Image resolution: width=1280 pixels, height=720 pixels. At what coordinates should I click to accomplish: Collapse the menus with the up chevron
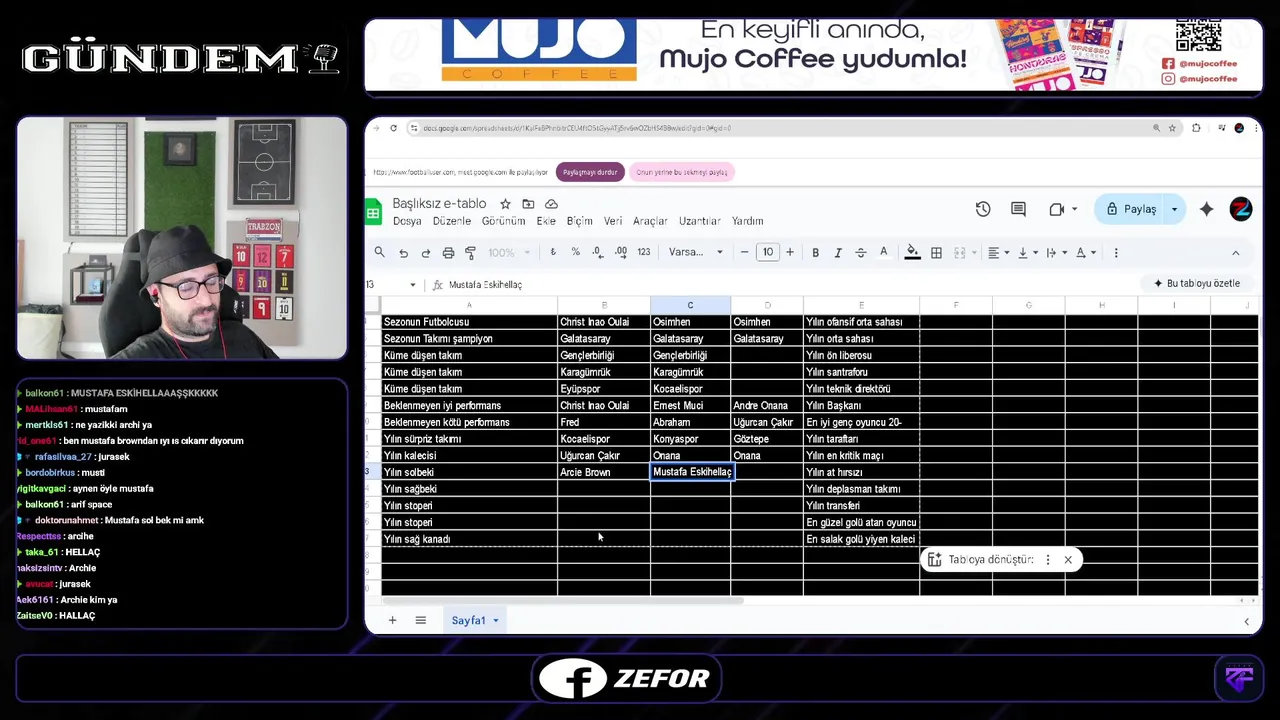coord(1235,253)
